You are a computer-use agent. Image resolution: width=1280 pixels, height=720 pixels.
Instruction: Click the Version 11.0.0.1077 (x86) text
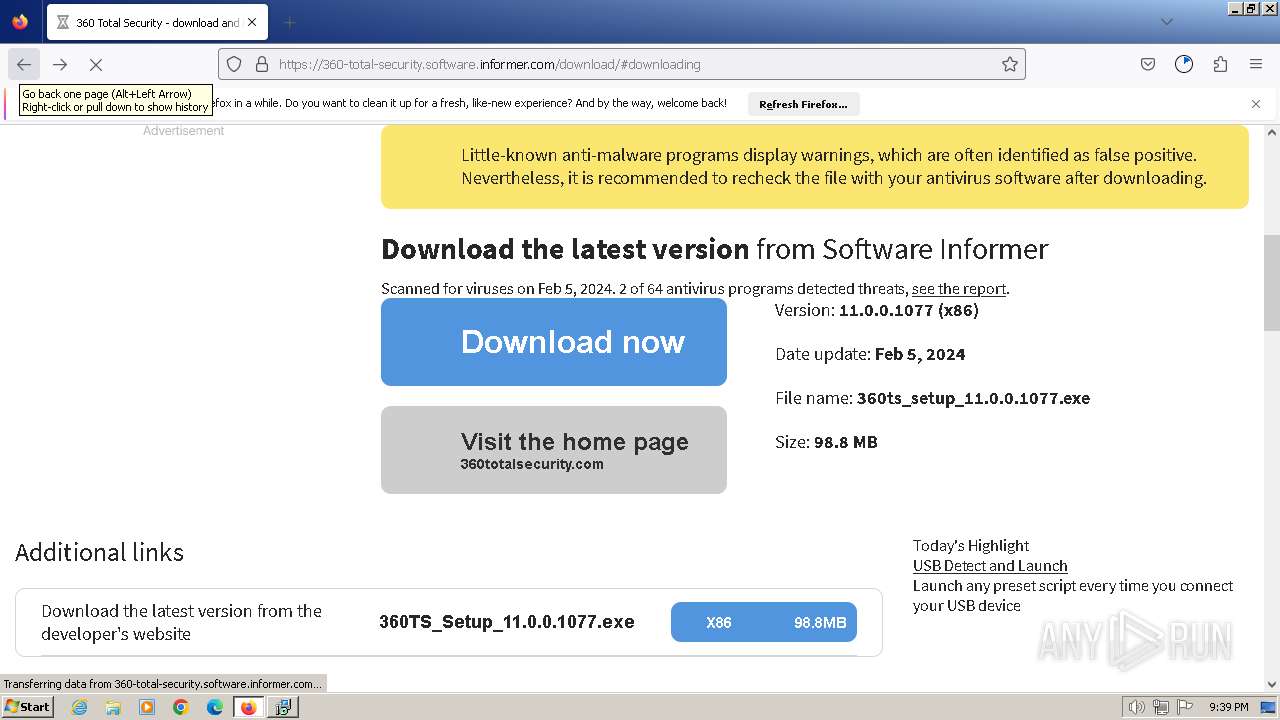click(x=877, y=310)
